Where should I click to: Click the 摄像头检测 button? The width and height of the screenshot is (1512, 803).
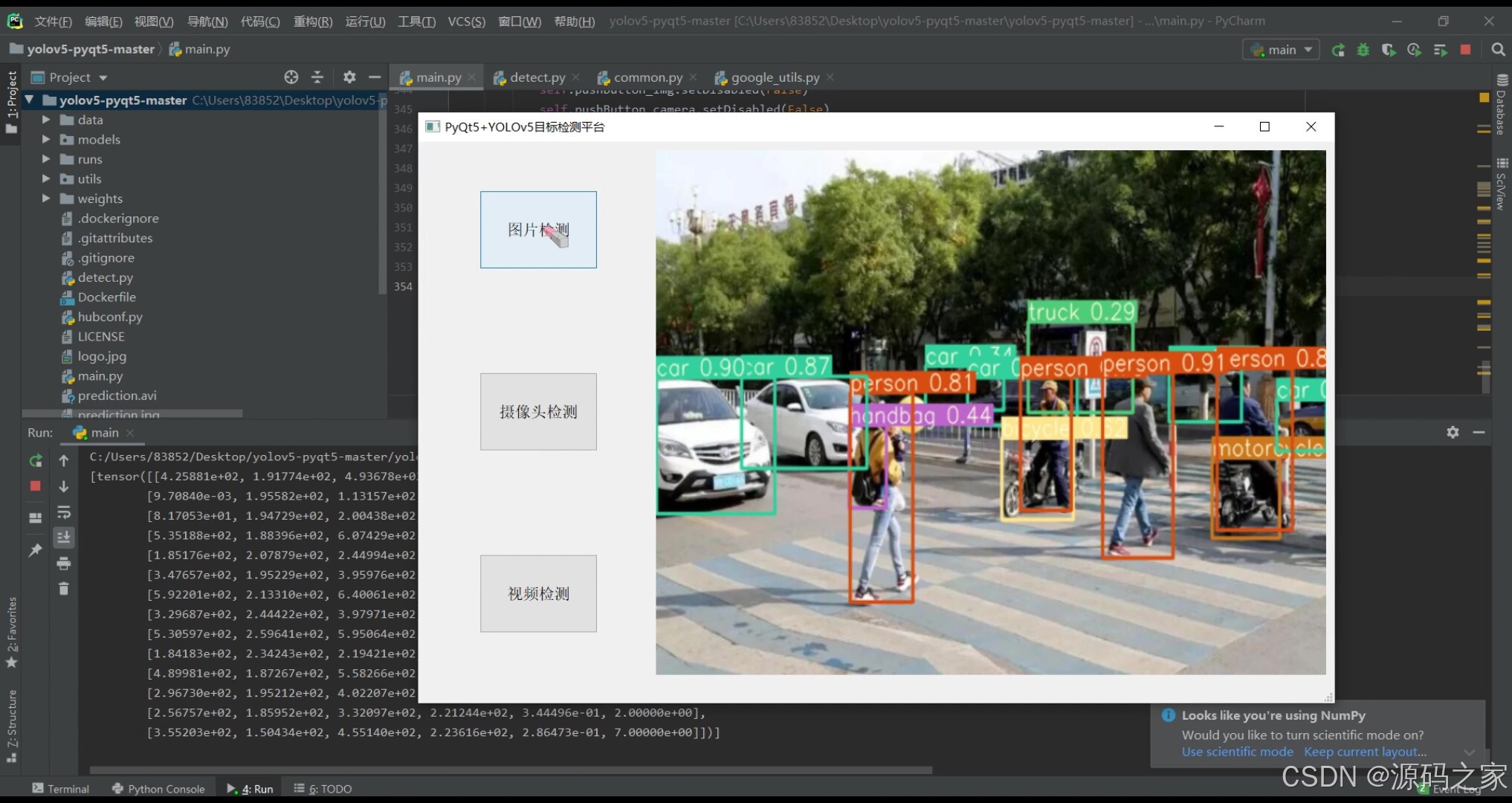(538, 412)
